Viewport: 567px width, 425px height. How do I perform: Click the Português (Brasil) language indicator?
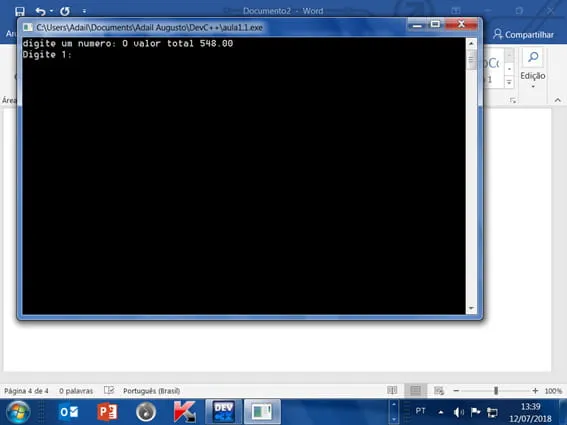(151, 391)
